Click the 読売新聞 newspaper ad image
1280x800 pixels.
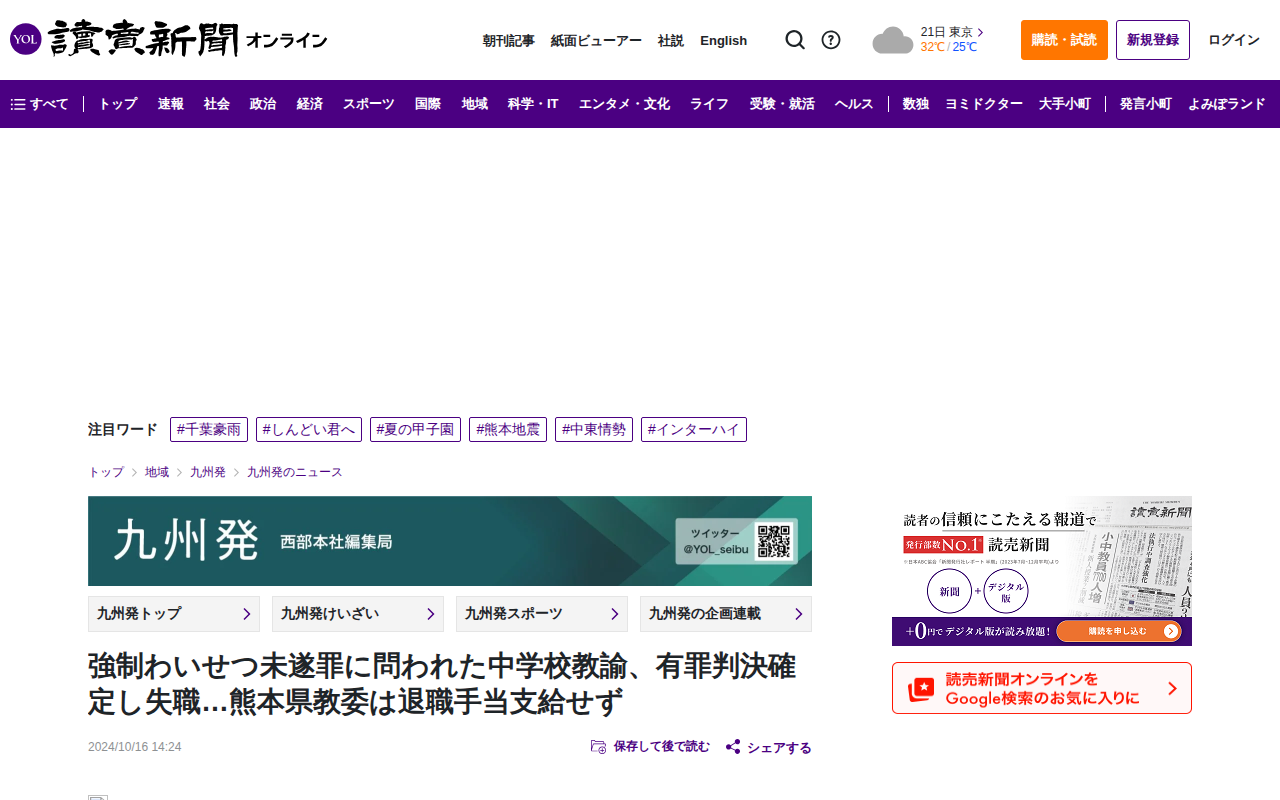pos(1042,571)
